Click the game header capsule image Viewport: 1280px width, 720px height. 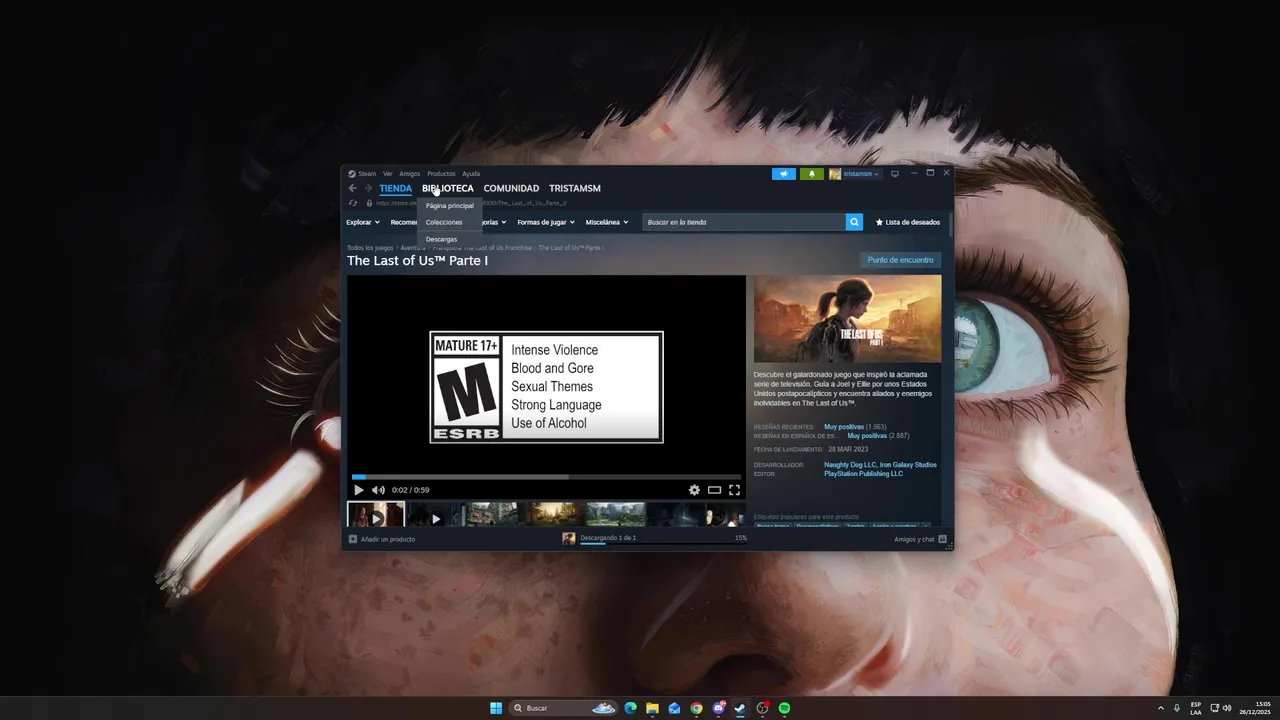847,319
